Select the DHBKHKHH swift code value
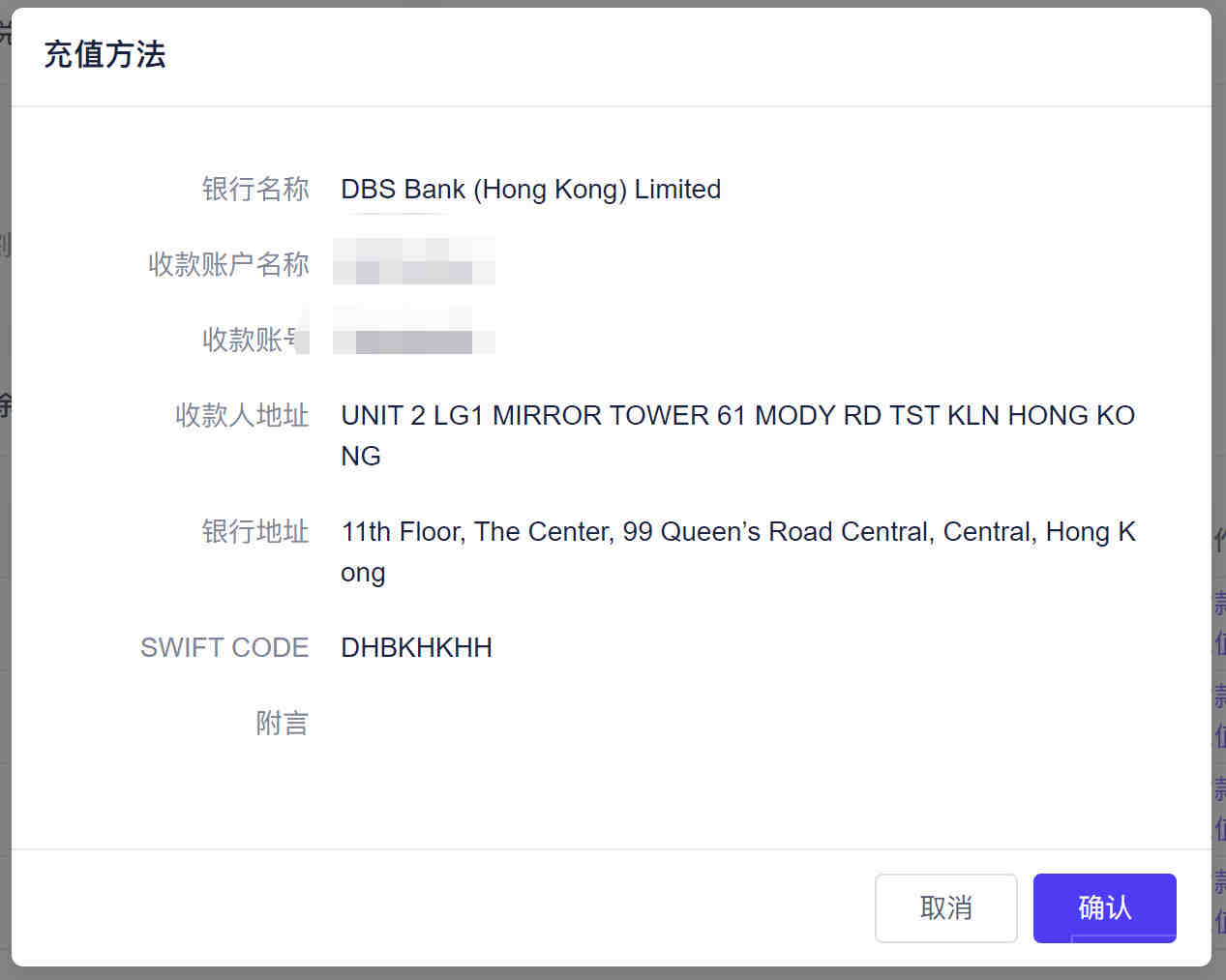 point(416,647)
